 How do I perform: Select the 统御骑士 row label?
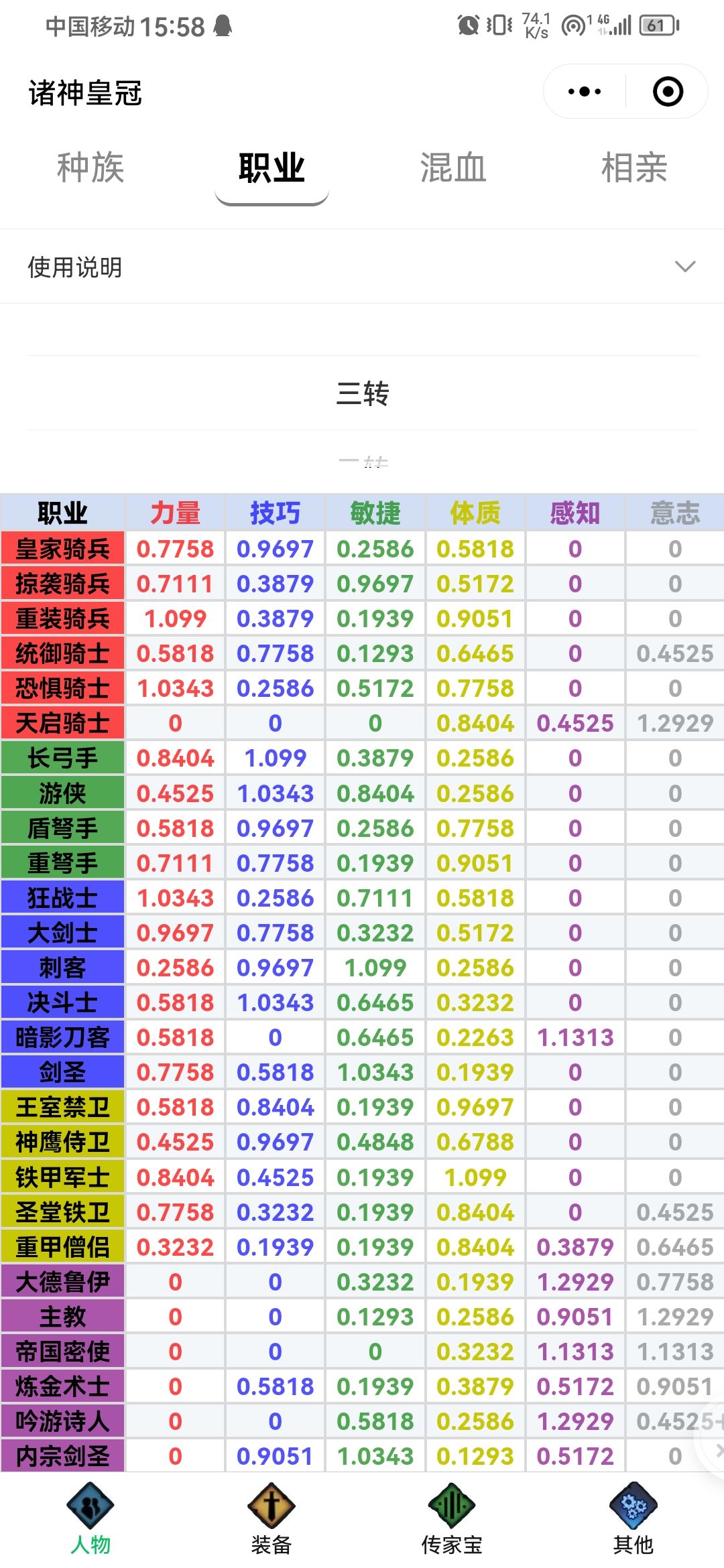point(62,653)
